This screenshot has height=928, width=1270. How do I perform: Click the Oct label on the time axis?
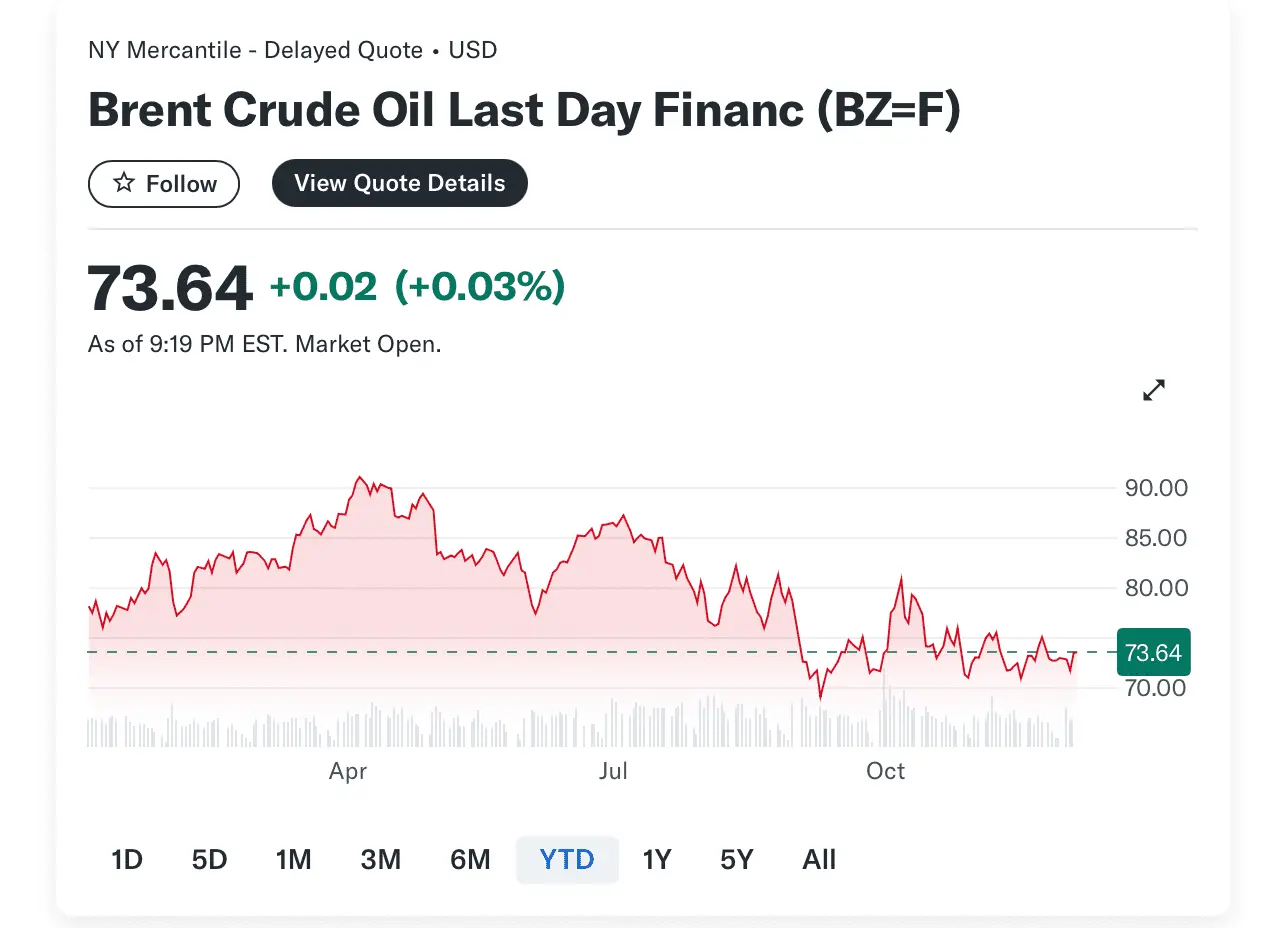pos(885,771)
